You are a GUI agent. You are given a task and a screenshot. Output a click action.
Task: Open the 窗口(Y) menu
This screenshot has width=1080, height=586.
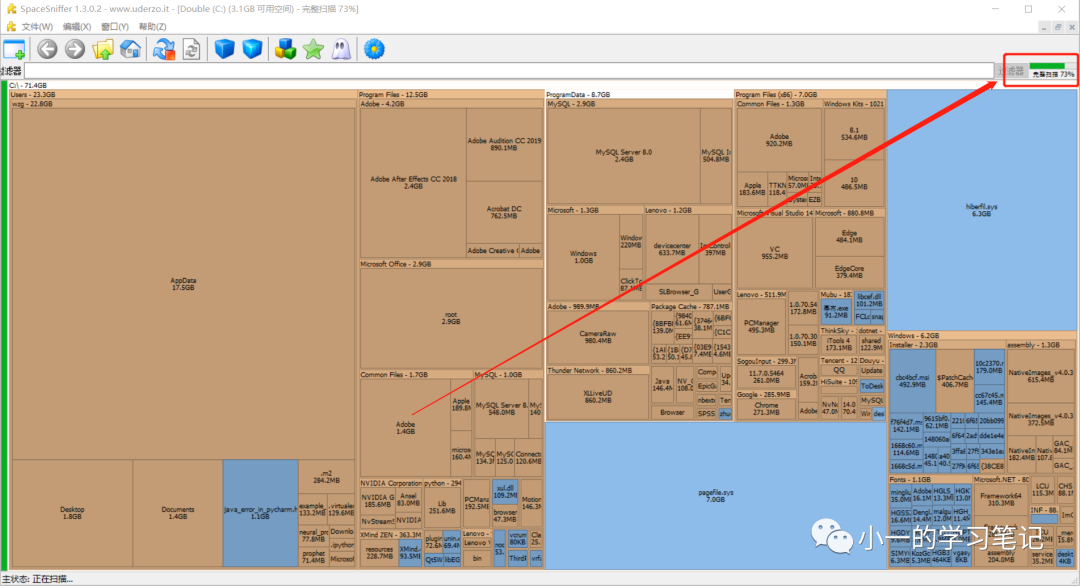point(114,27)
